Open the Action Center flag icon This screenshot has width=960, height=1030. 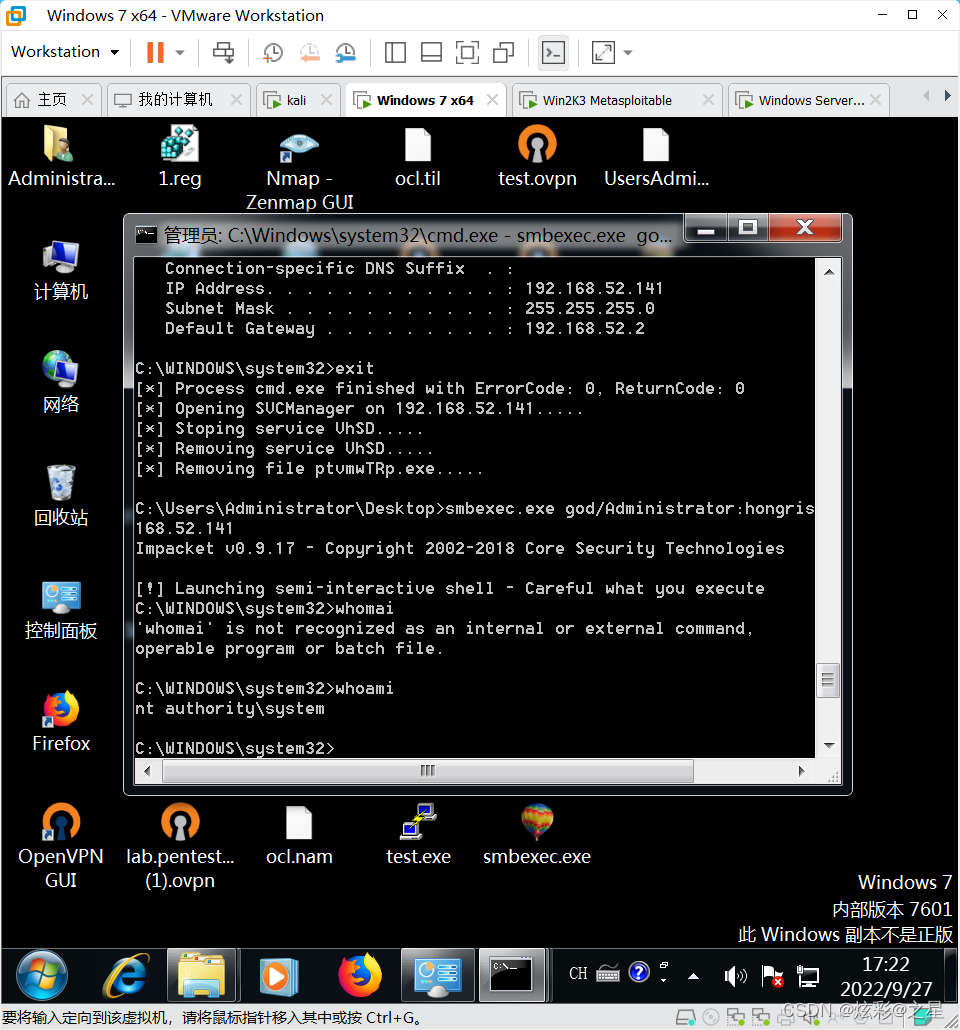[772, 976]
